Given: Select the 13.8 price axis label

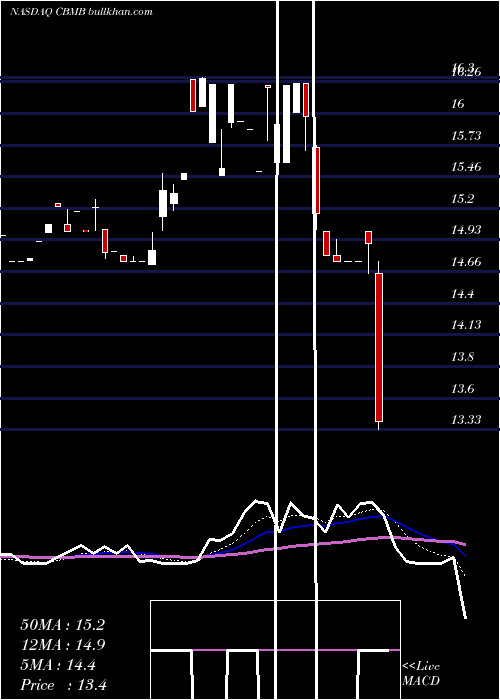Looking at the screenshot, I should pyautogui.click(x=462, y=357).
